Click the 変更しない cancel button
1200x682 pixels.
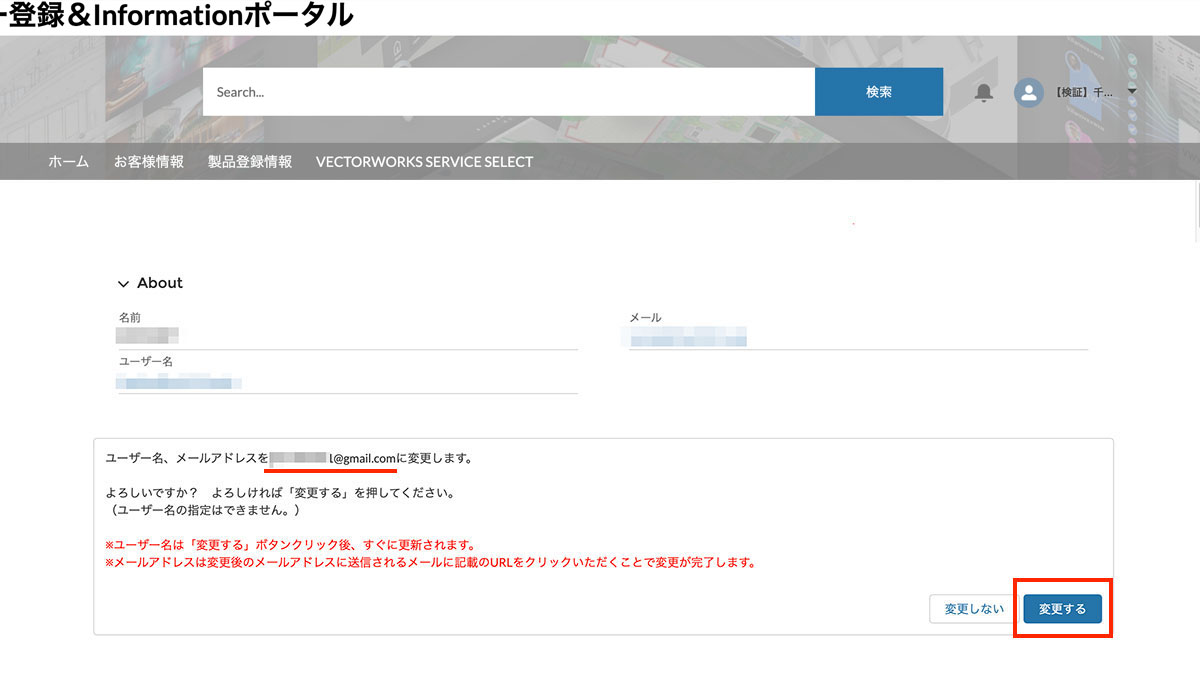[972, 609]
